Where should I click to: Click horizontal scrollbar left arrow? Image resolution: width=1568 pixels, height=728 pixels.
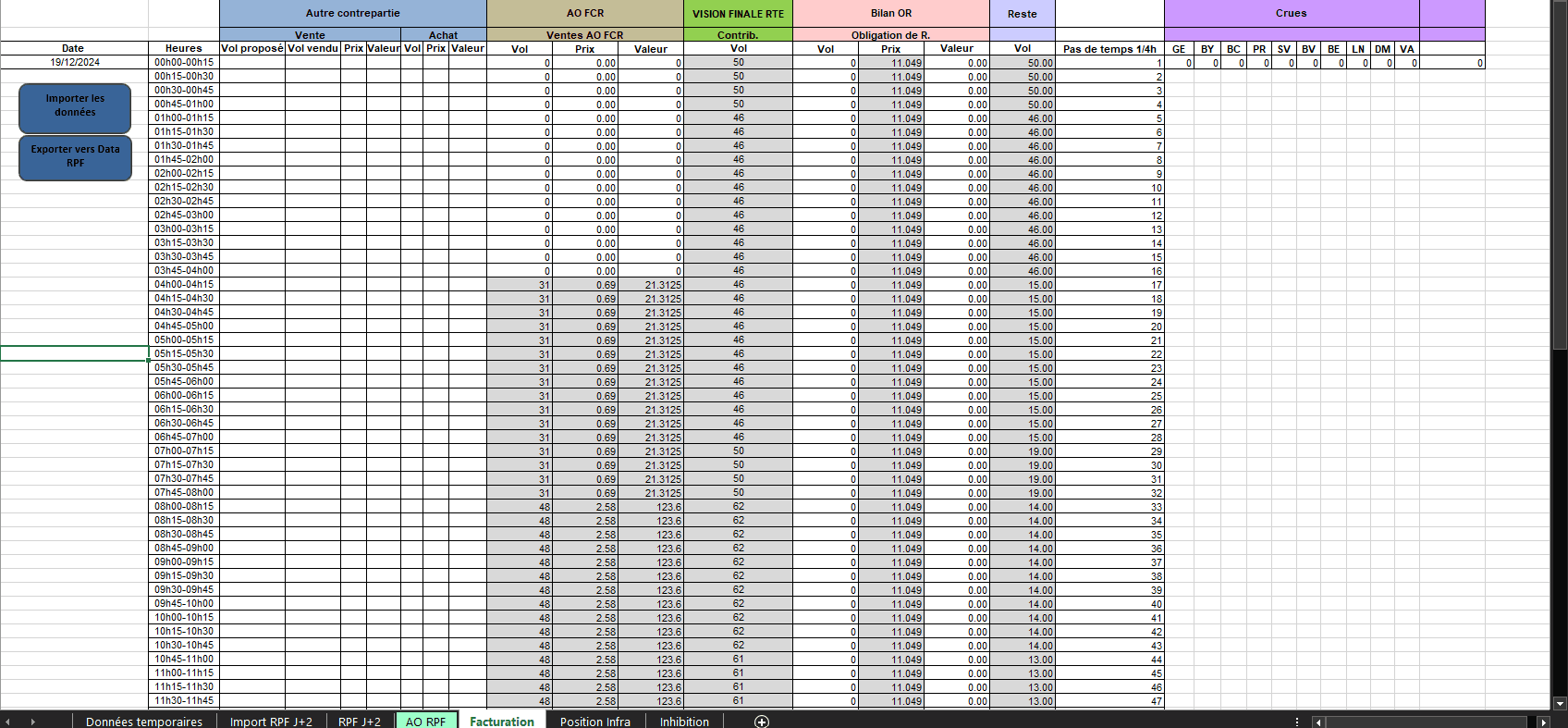pyautogui.click(x=1318, y=722)
